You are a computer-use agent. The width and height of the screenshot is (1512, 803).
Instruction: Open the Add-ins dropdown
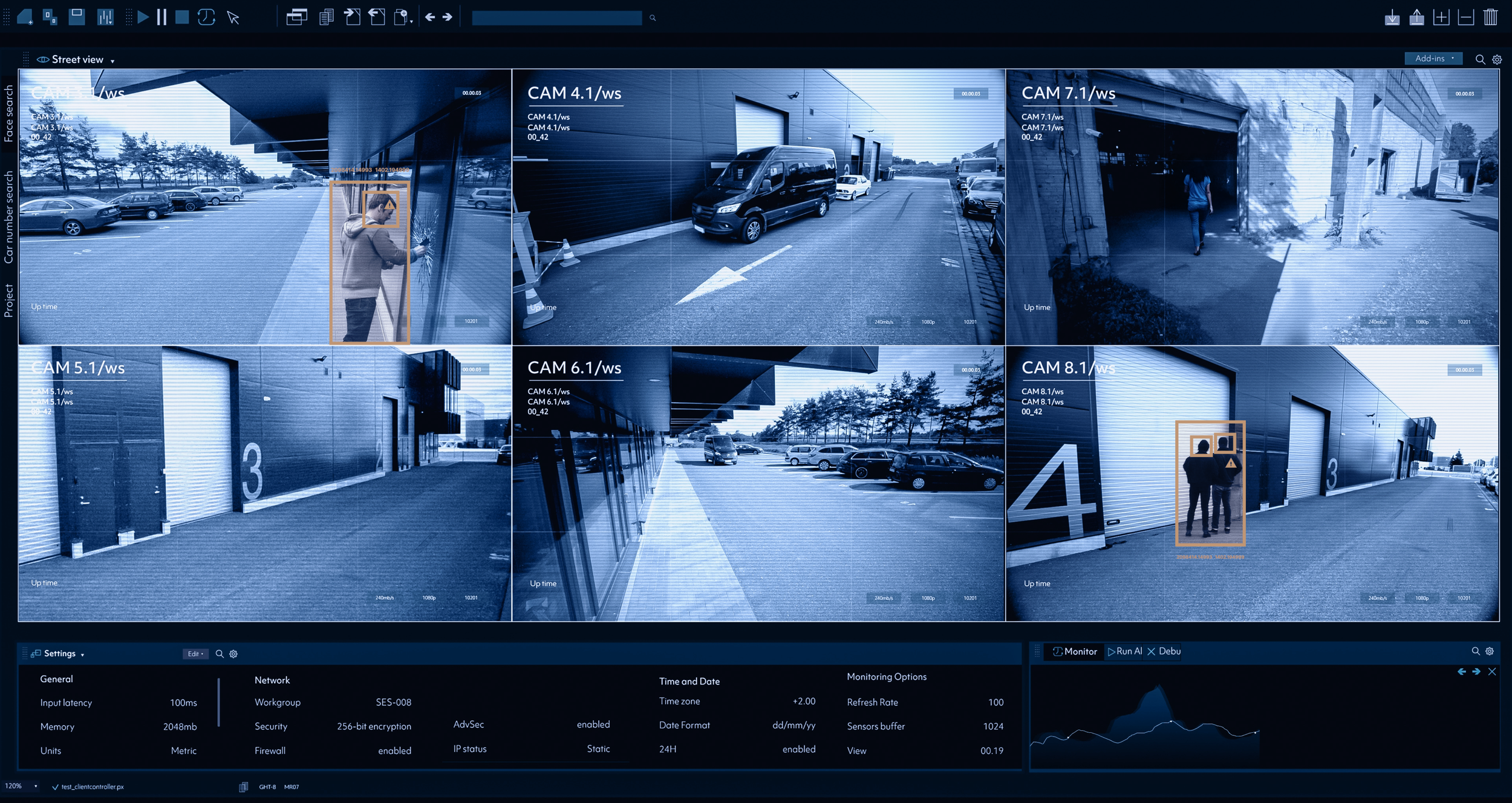[1433, 59]
